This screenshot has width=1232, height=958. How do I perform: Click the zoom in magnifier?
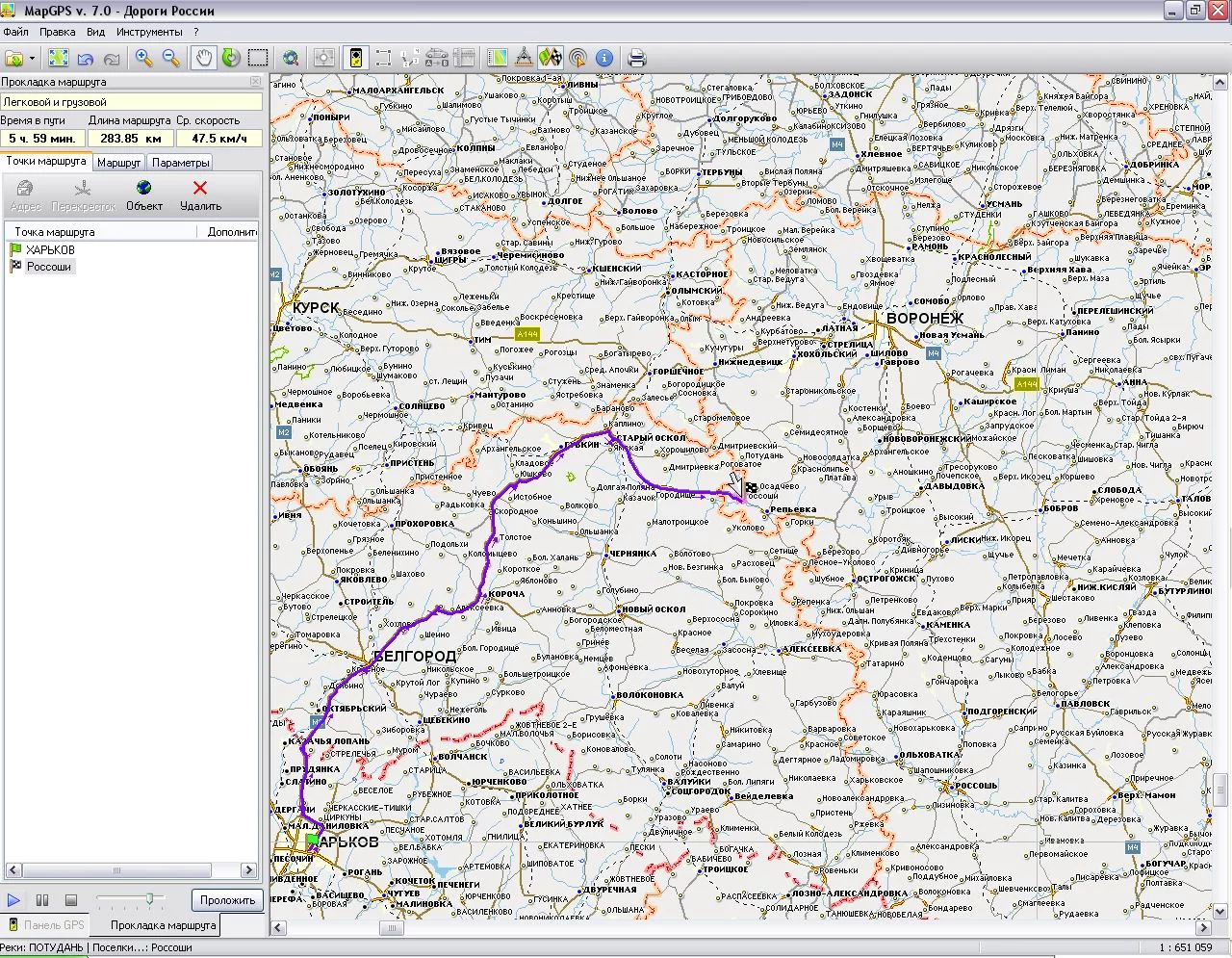[144, 58]
